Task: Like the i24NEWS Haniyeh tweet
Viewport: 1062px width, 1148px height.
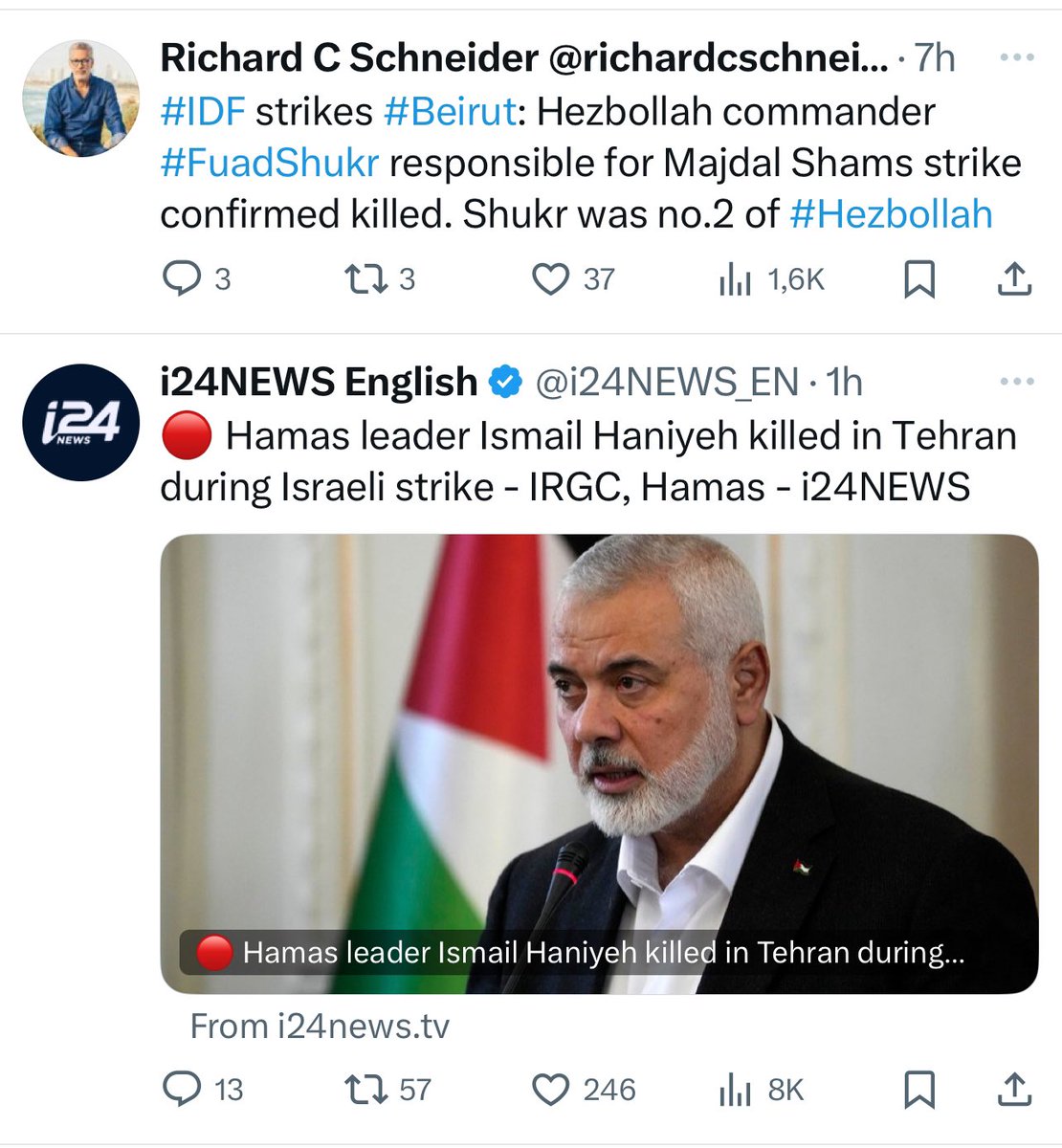Action: click(583, 1089)
